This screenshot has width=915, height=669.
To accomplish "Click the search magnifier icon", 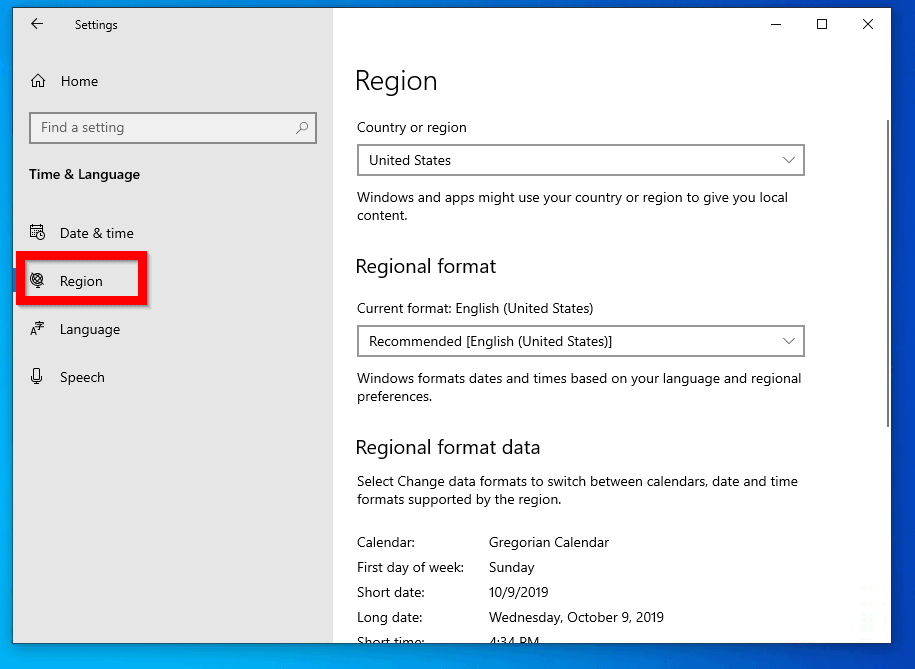I will coord(302,127).
